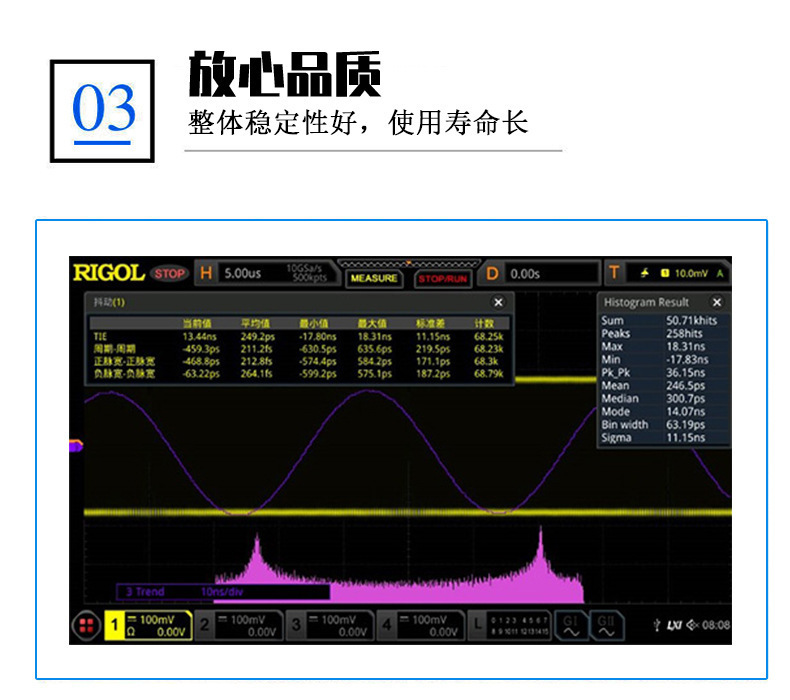
Task: Open the GII signal generator
Action: 606,625
